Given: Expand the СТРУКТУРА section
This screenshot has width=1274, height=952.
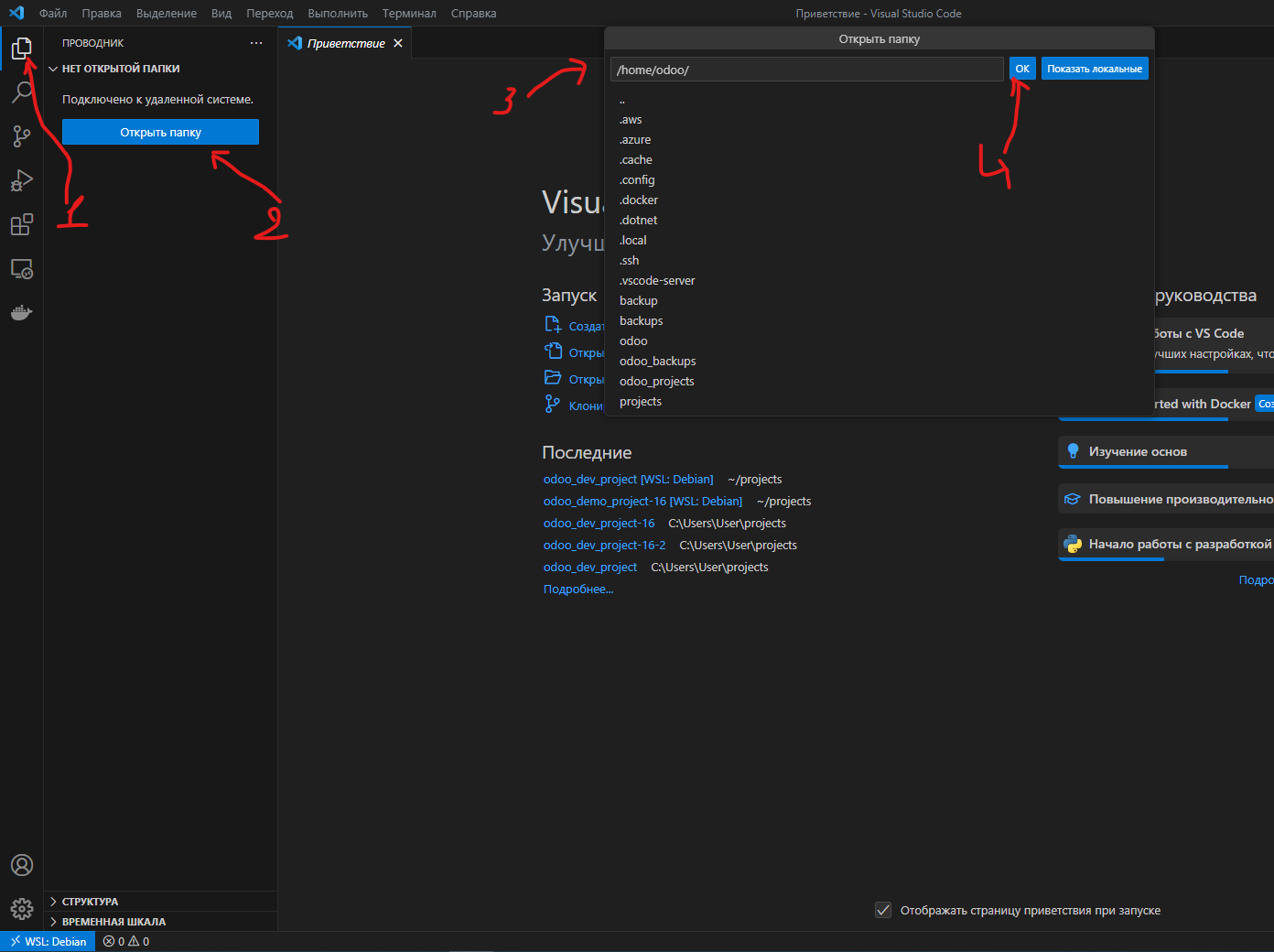Looking at the screenshot, I should pyautogui.click(x=160, y=902).
